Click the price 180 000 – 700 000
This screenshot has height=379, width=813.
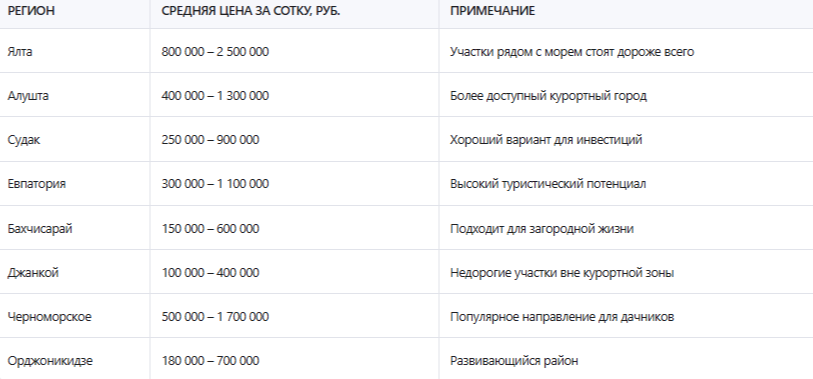click(210, 361)
